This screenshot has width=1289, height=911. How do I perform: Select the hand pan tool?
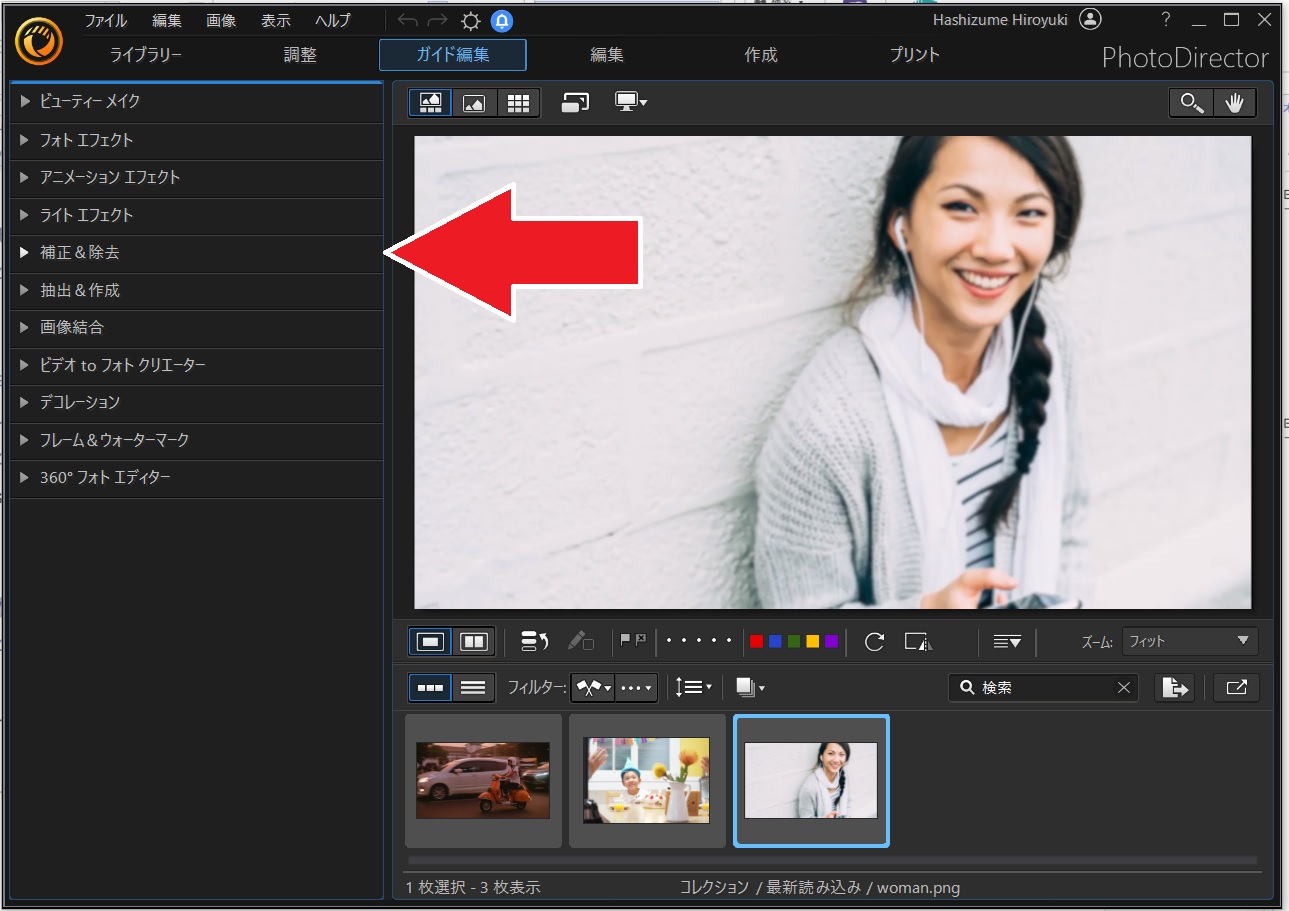pyautogui.click(x=1234, y=103)
